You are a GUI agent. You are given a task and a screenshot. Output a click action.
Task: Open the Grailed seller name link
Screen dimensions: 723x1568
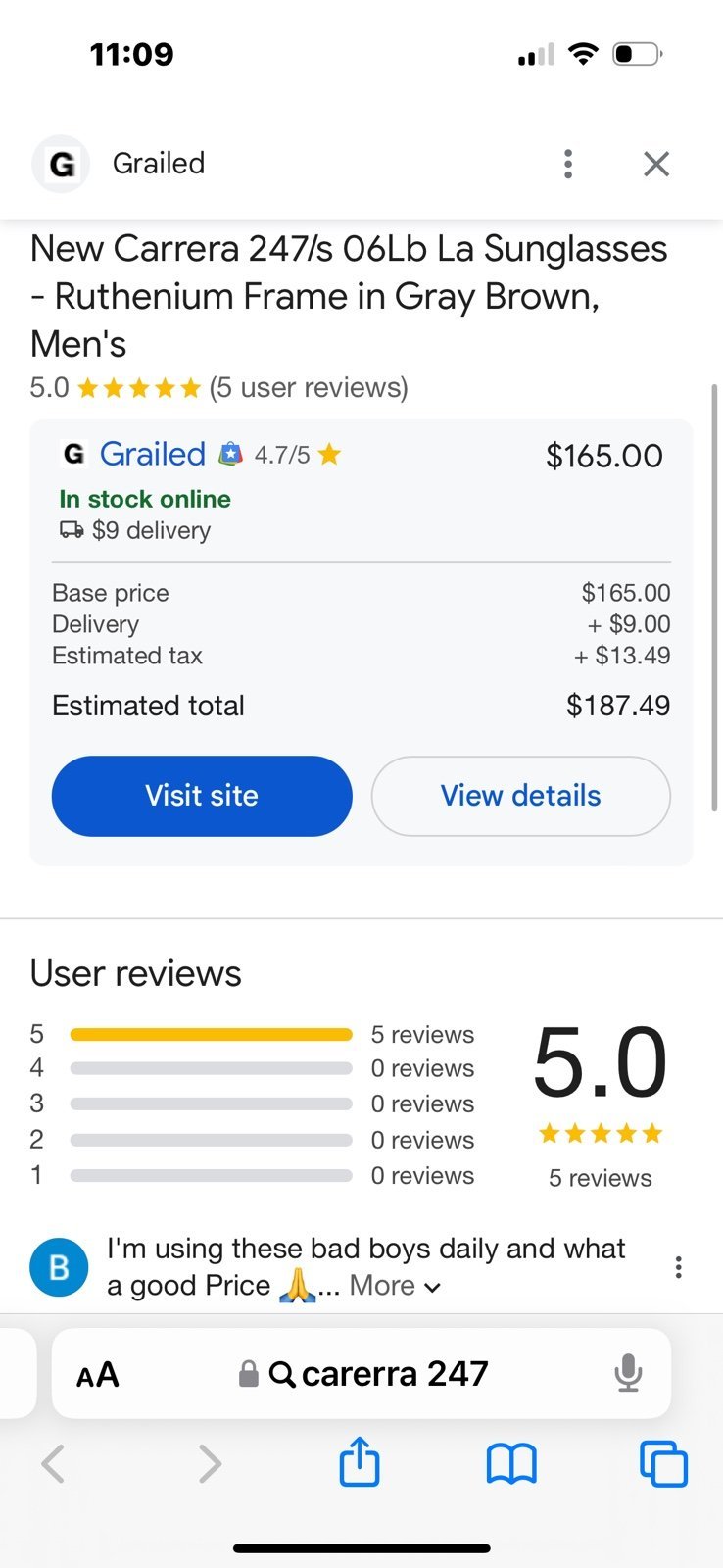click(x=152, y=454)
